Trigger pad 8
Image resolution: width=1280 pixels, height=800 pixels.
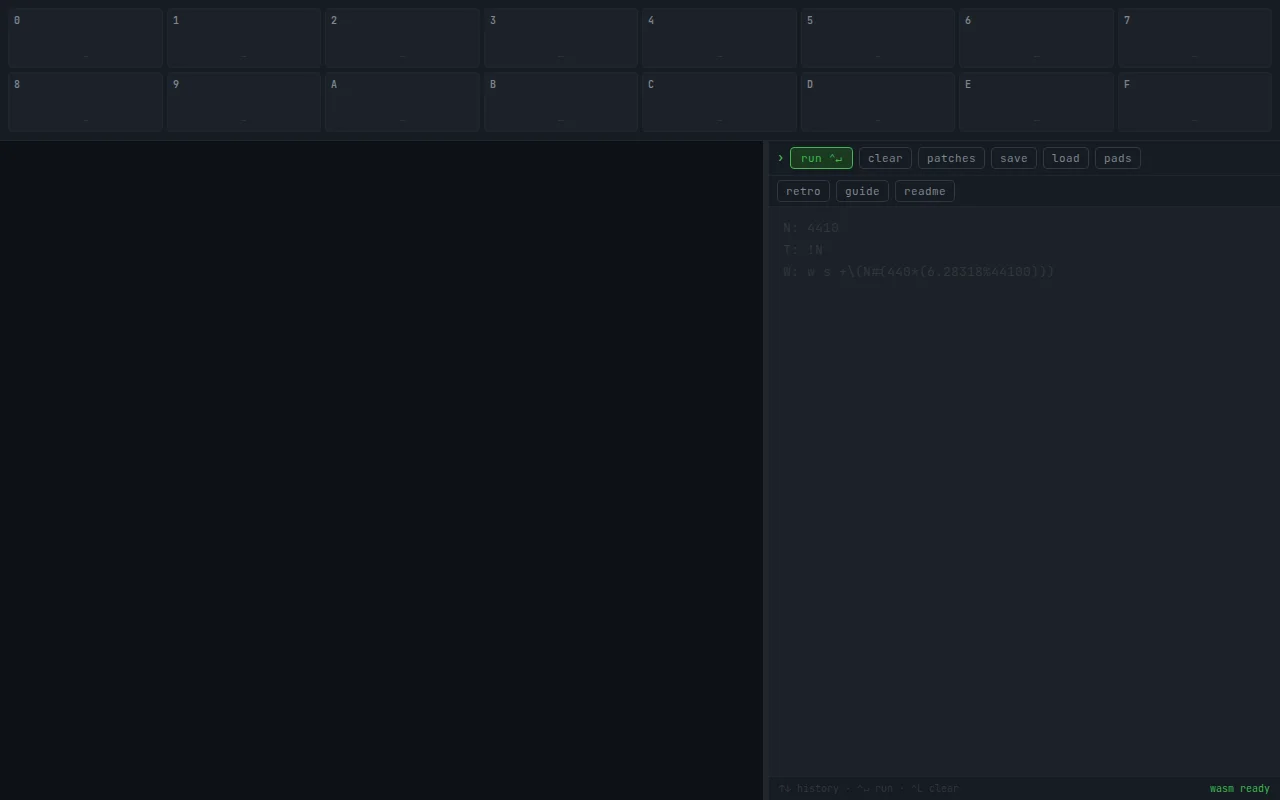pyautogui.click(x=85, y=102)
